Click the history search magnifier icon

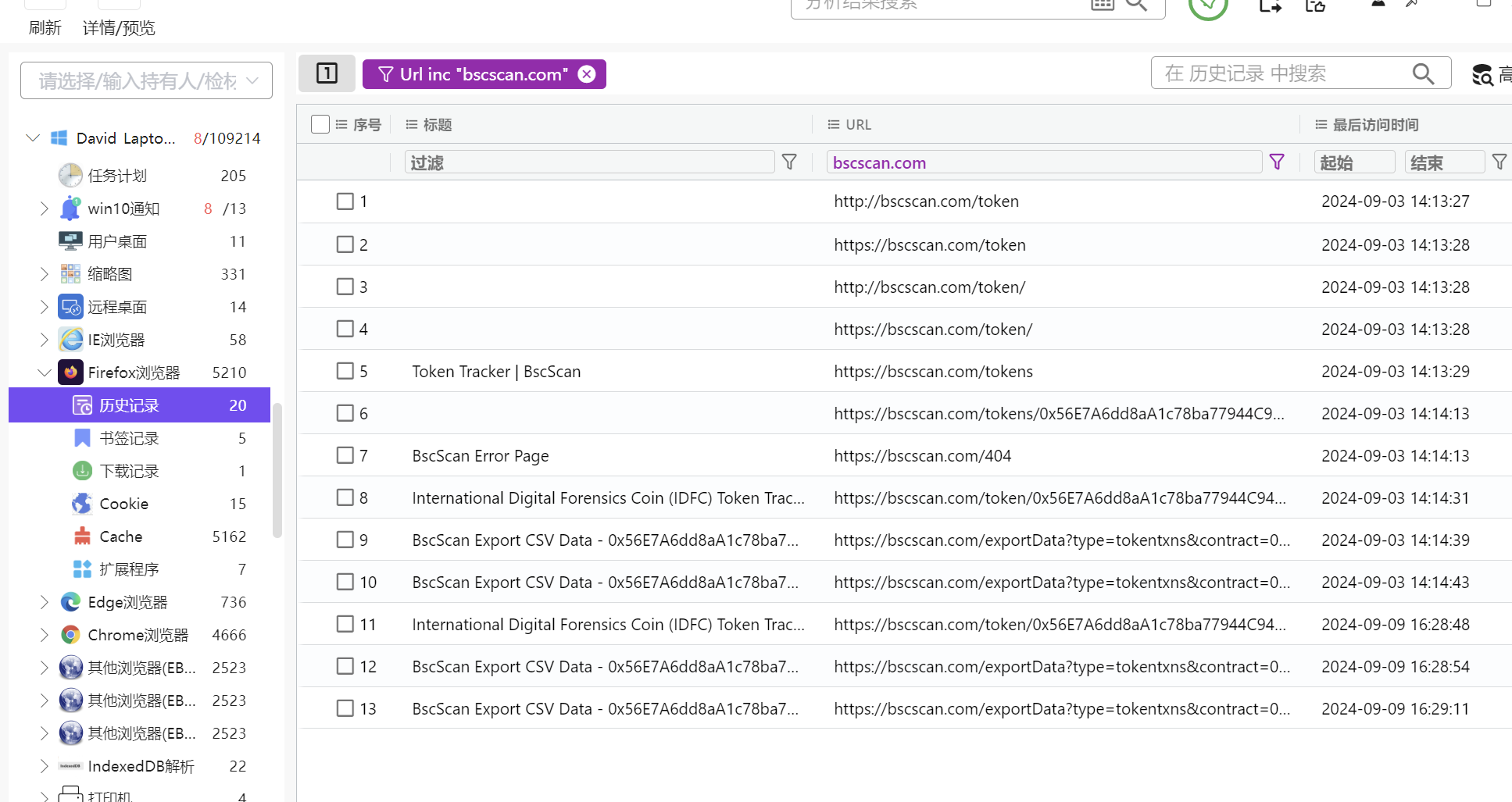click(1423, 74)
